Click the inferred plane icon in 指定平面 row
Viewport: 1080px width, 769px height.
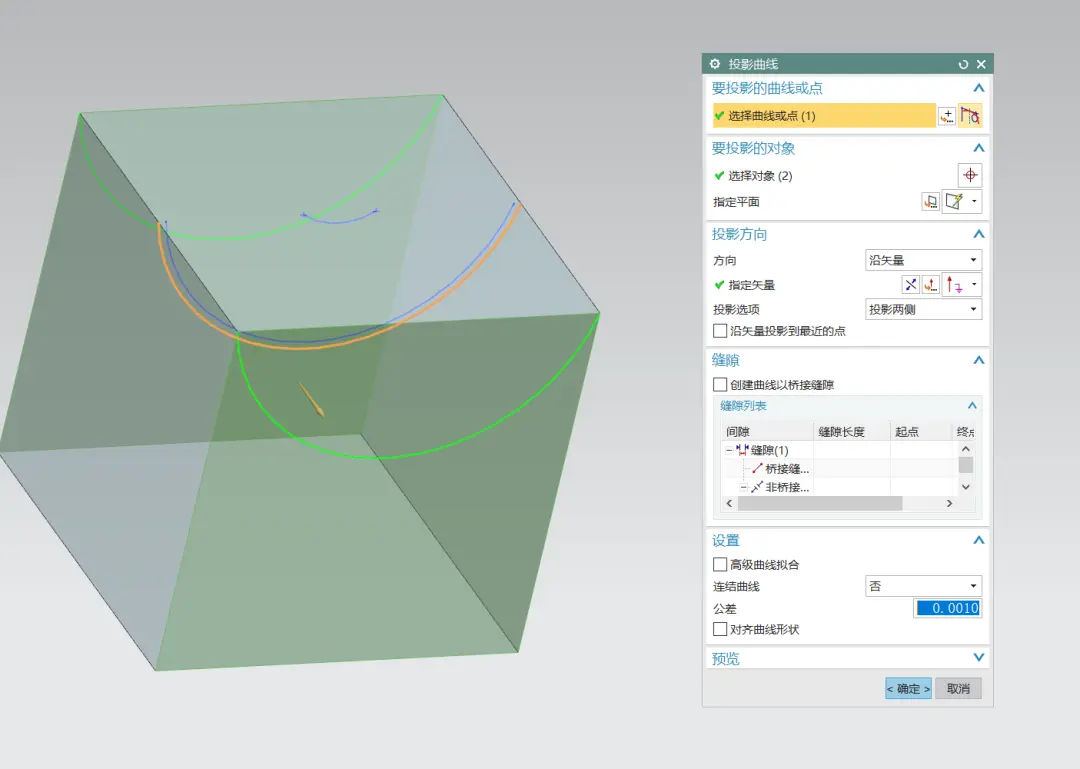[x=954, y=202]
